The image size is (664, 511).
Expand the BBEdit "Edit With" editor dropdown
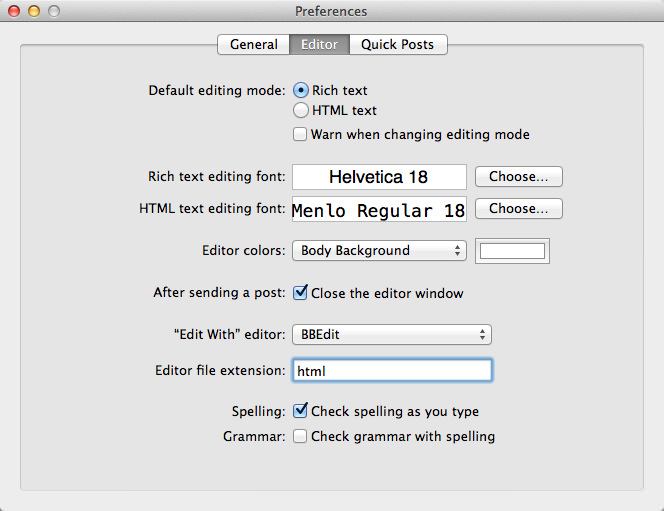[391, 334]
